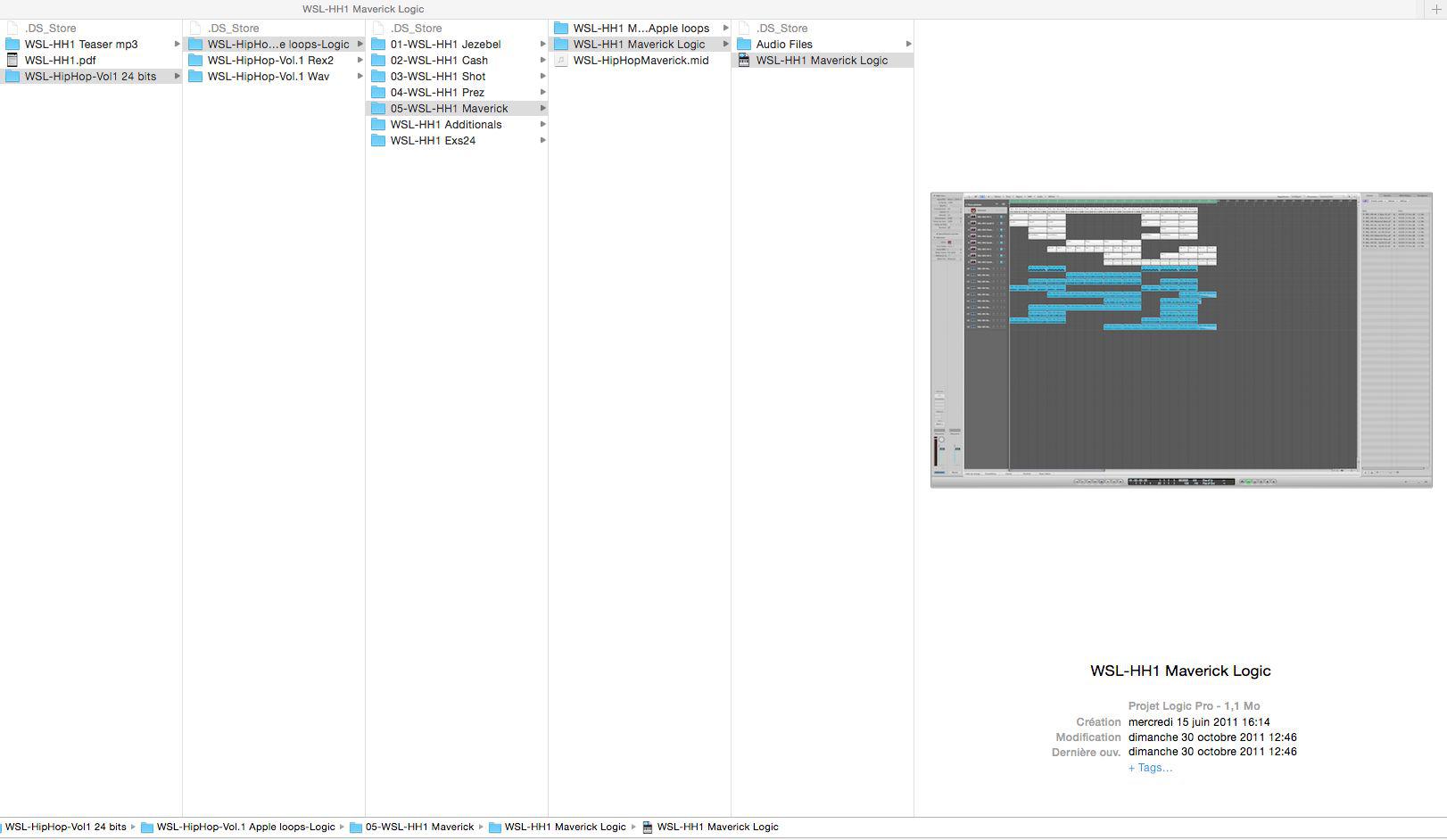Click the 05-WSL-HH1 Maverick folder icon in path bar

(x=356, y=828)
